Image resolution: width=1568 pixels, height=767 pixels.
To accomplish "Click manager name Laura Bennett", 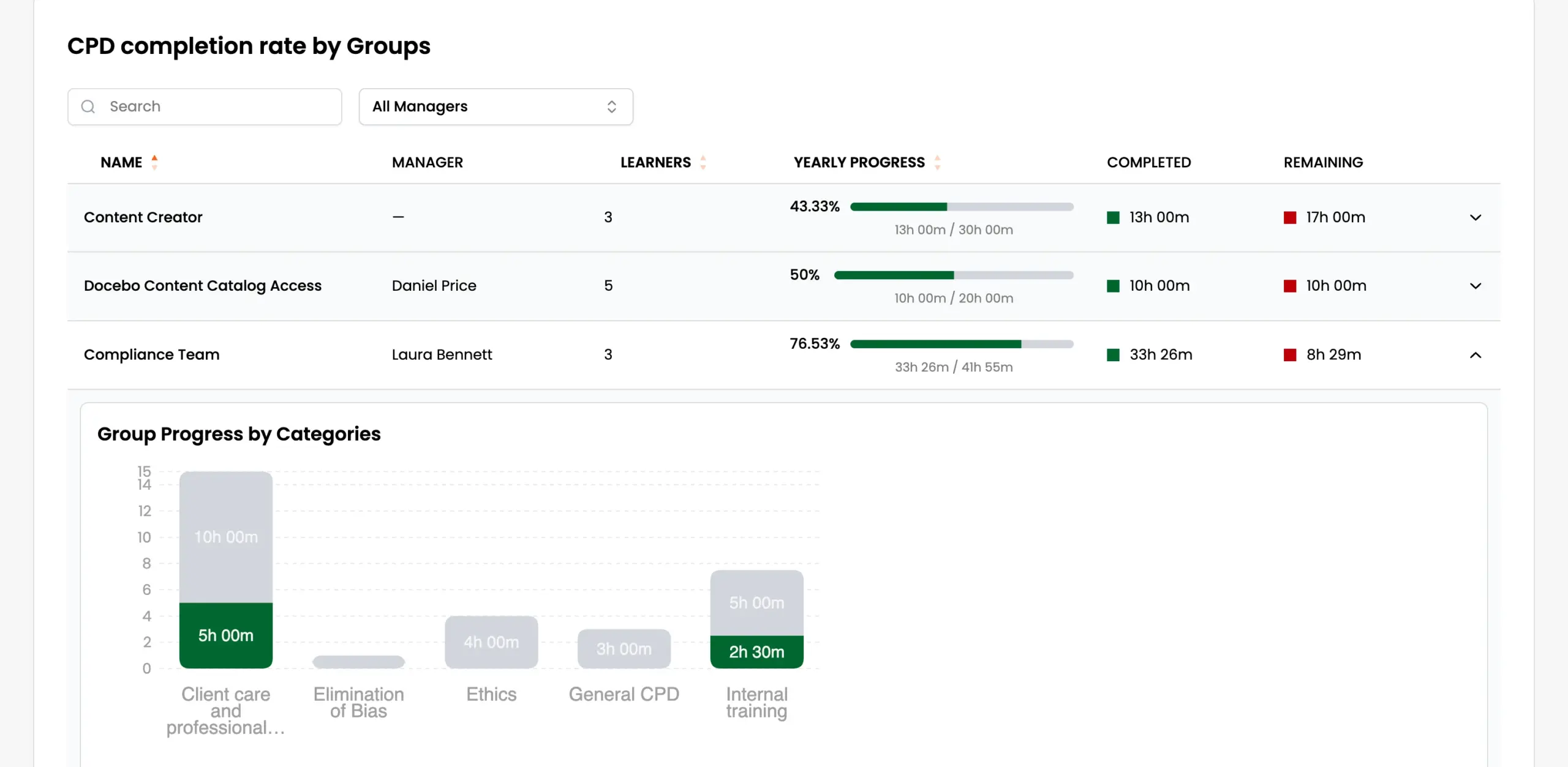I will [442, 355].
